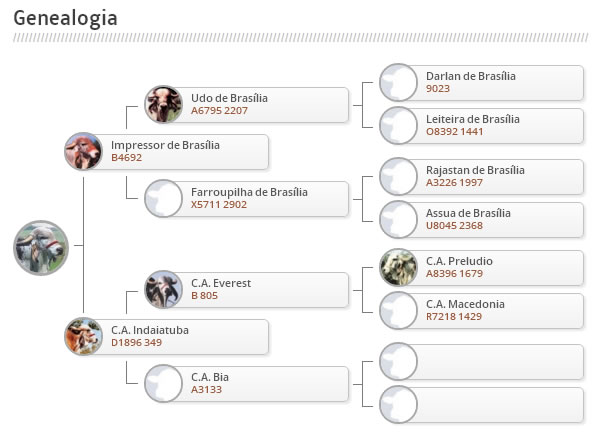This screenshot has width=613, height=442.
Task: Click C.A. Bia's placeholder icon
Action: click(163, 383)
